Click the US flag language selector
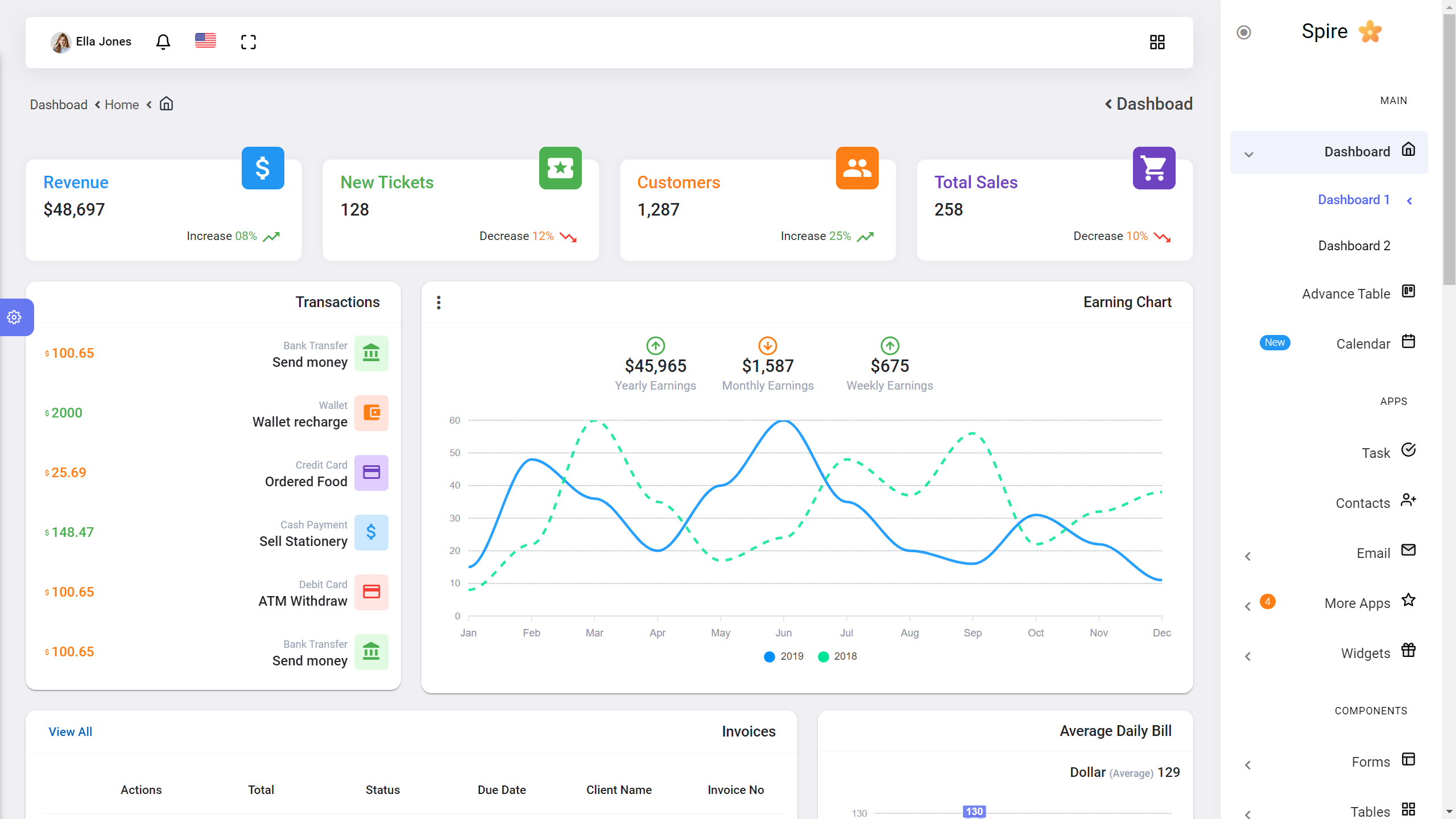Screen dimensions: 1456x819 coord(205,40)
